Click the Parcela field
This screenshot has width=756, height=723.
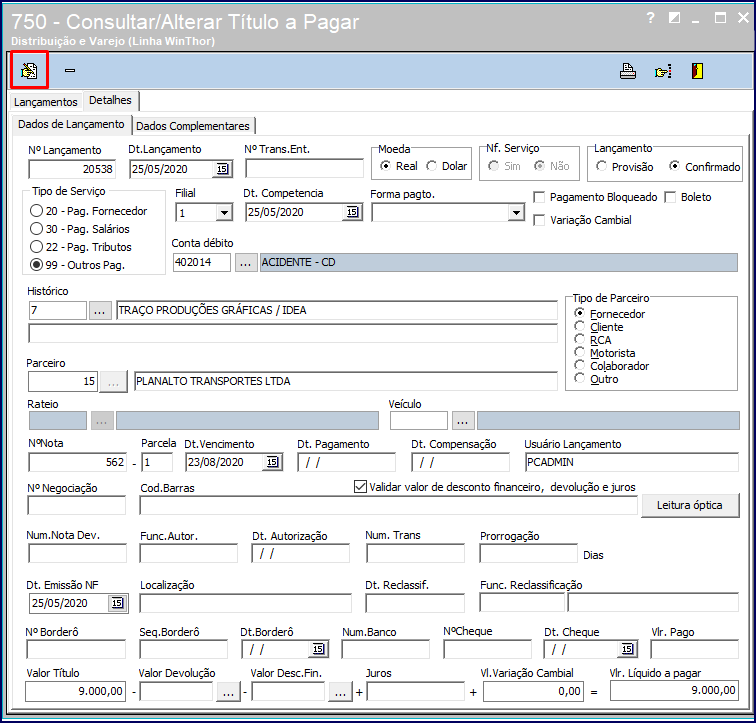(157, 462)
